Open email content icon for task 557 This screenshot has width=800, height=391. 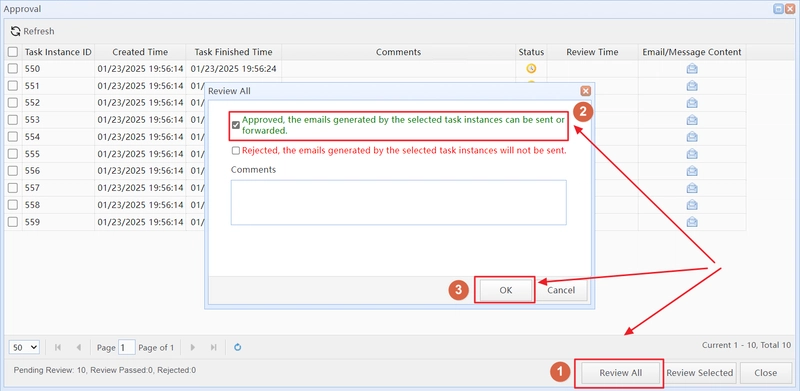(692, 188)
